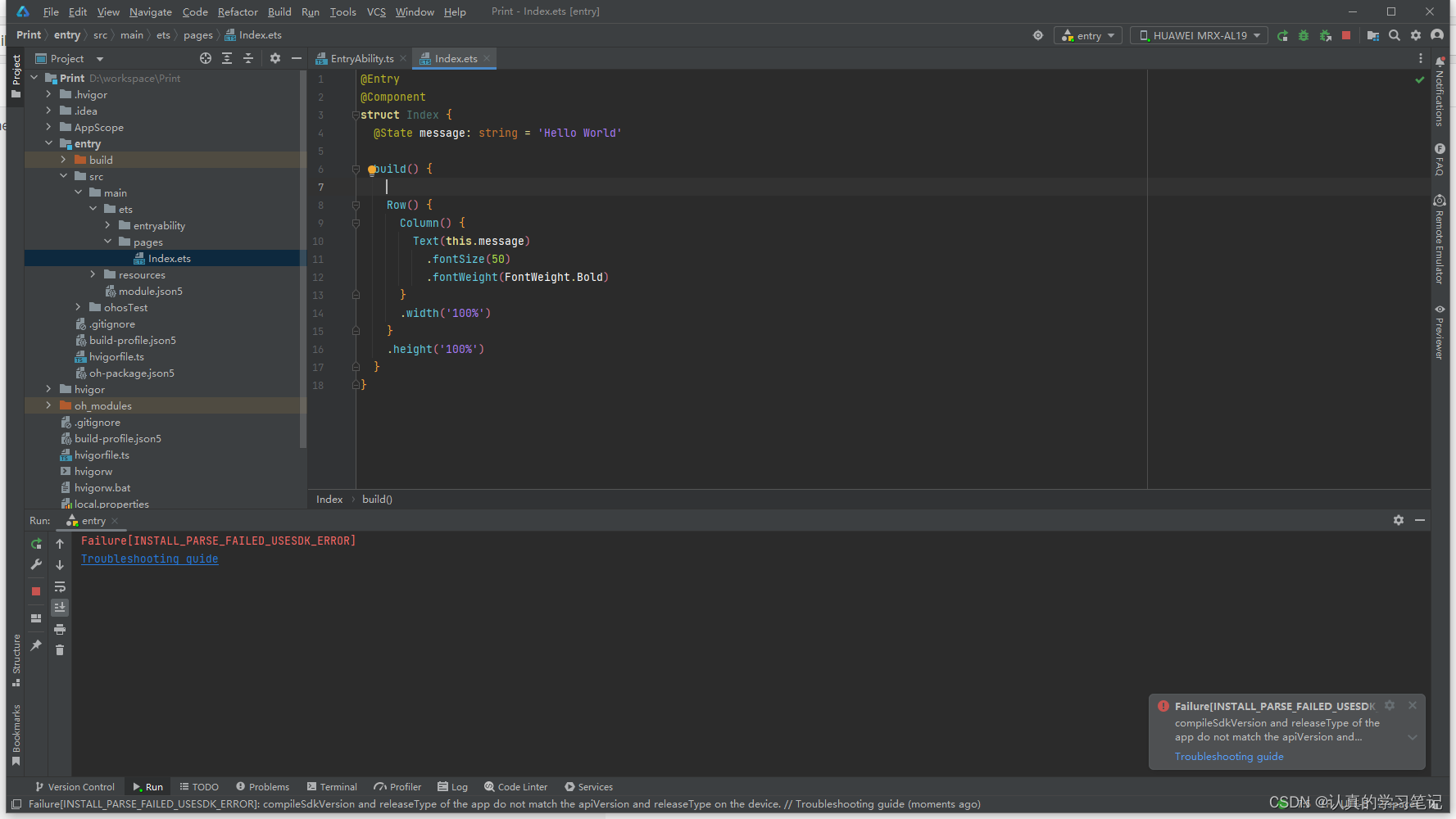Open the Settings gear in the top toolbar

pos(1416,35)
